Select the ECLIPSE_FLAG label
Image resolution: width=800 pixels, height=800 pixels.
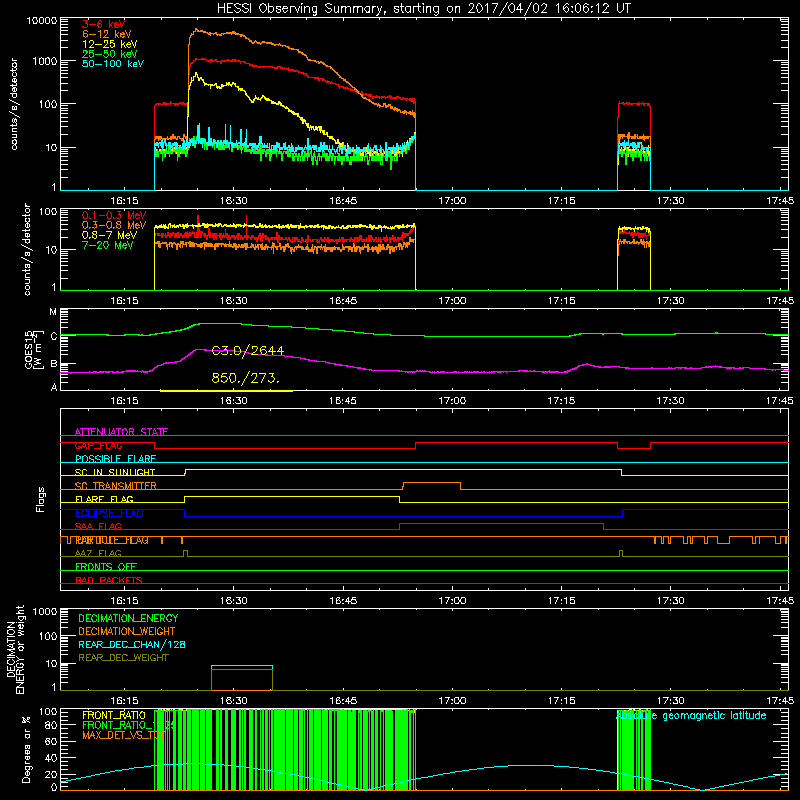(x=109, y=513)
